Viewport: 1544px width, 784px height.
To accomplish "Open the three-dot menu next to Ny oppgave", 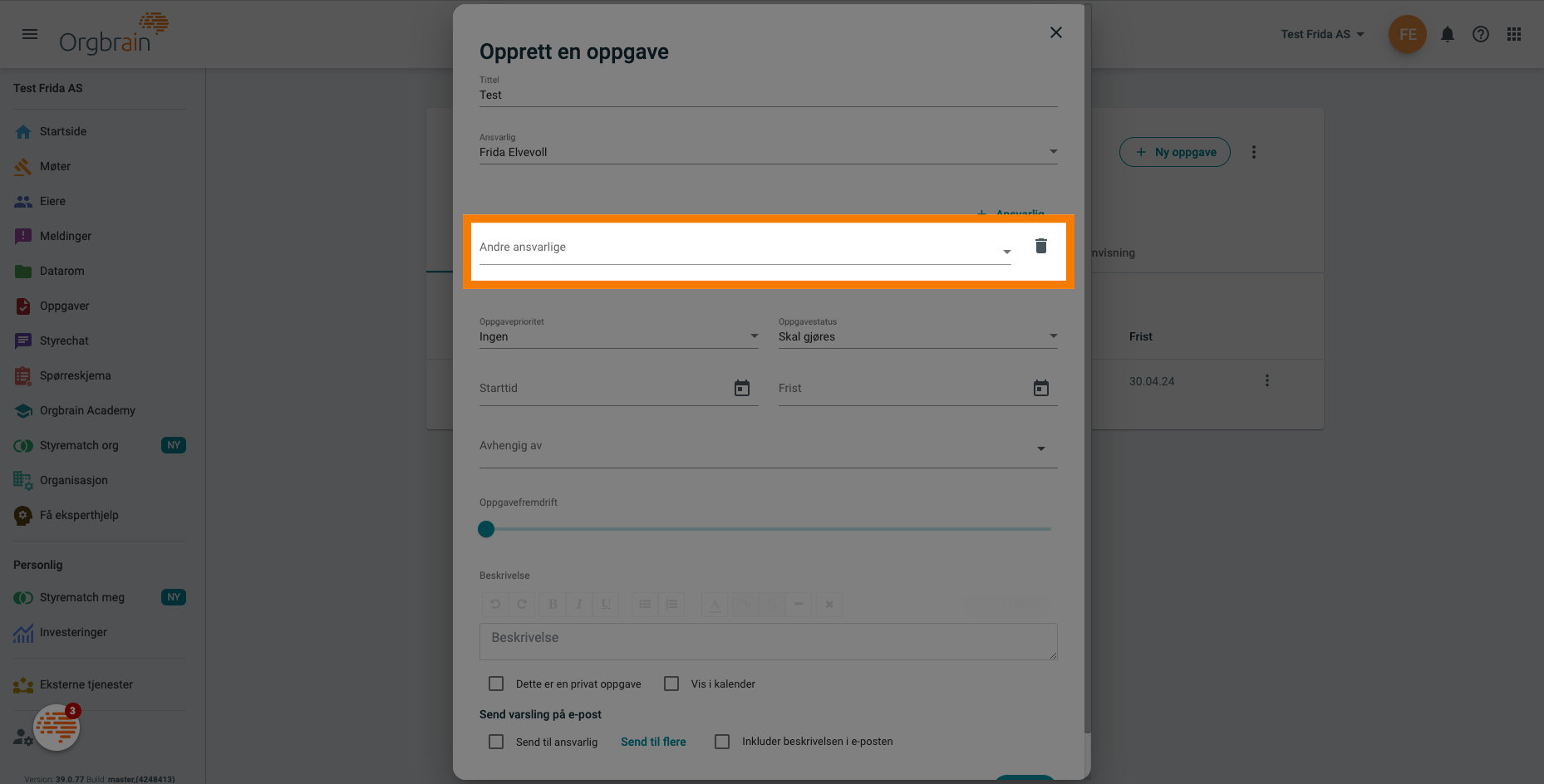I will click(x=1254, y=152).
